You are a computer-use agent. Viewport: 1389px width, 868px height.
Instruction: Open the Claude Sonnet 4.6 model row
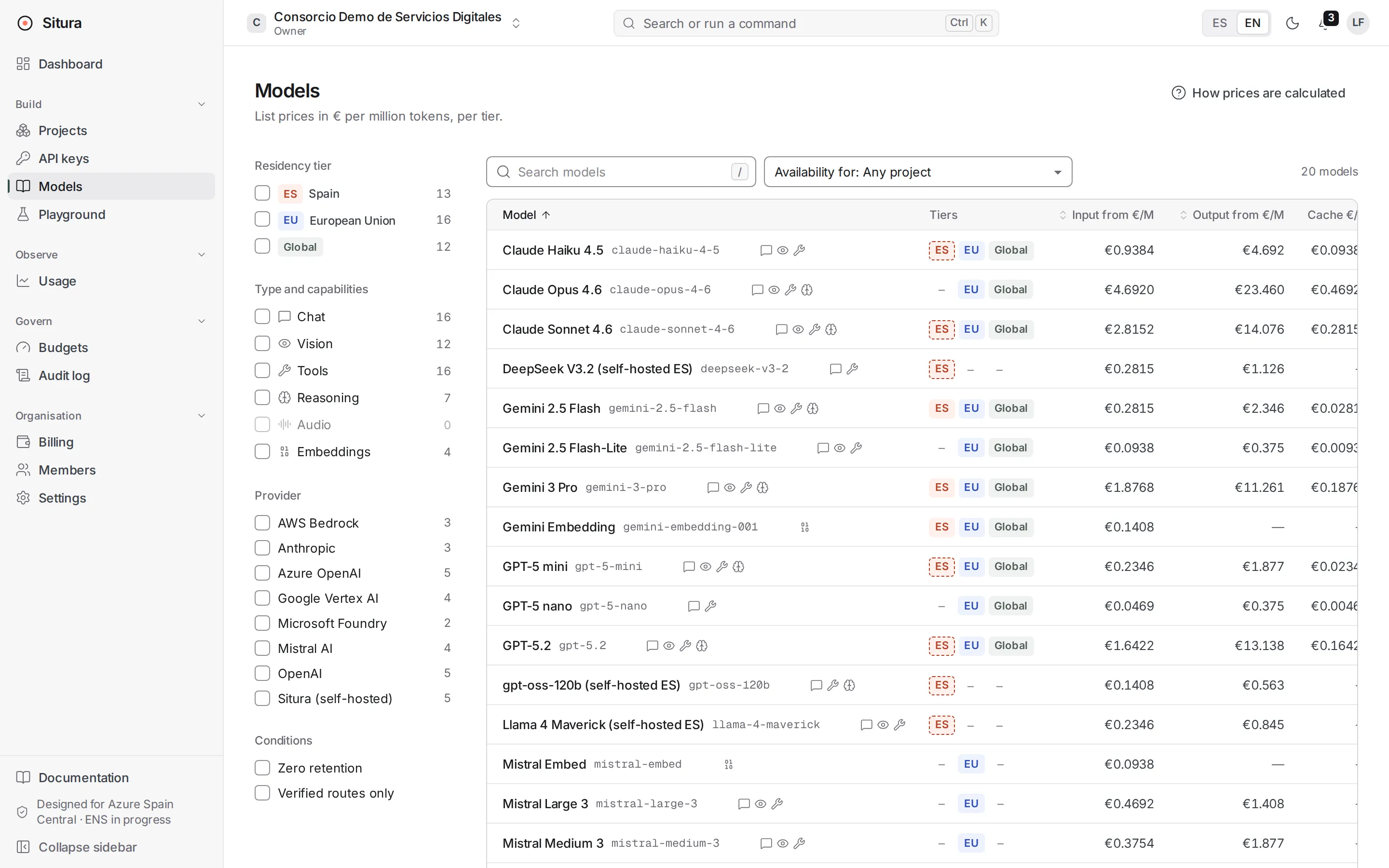click(x=922, y=329)
